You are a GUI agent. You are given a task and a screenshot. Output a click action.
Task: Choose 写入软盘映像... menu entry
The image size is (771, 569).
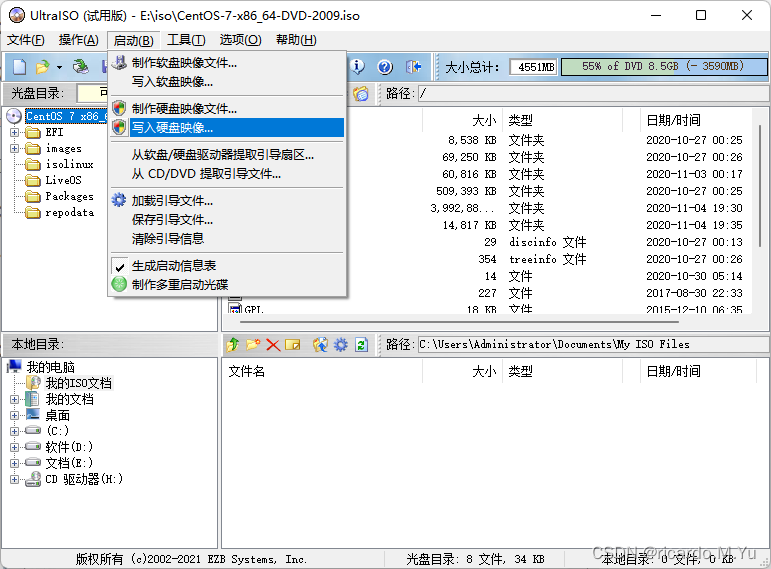227,82
